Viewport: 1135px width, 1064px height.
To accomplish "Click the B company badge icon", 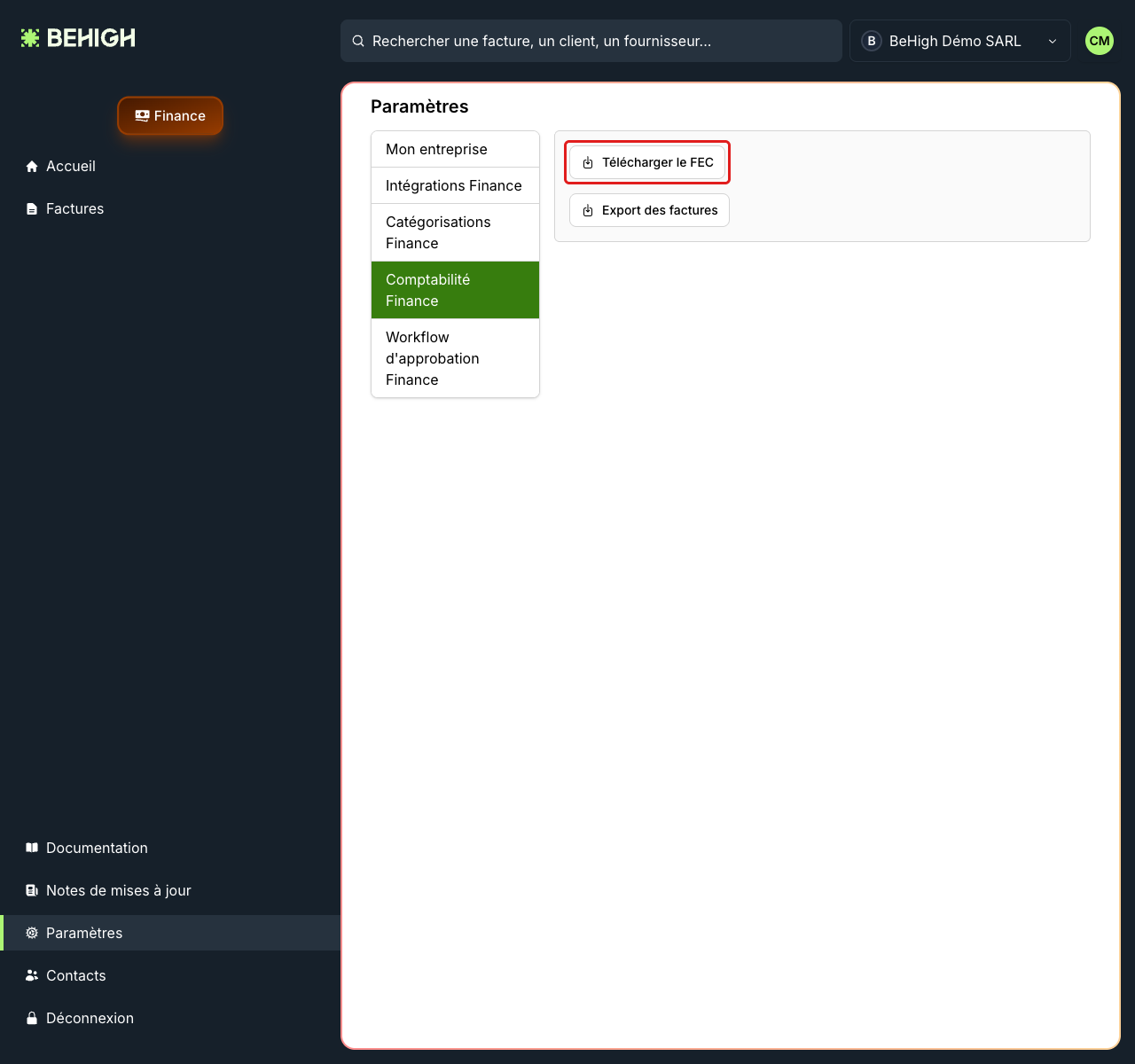I will tap(872, 41).
